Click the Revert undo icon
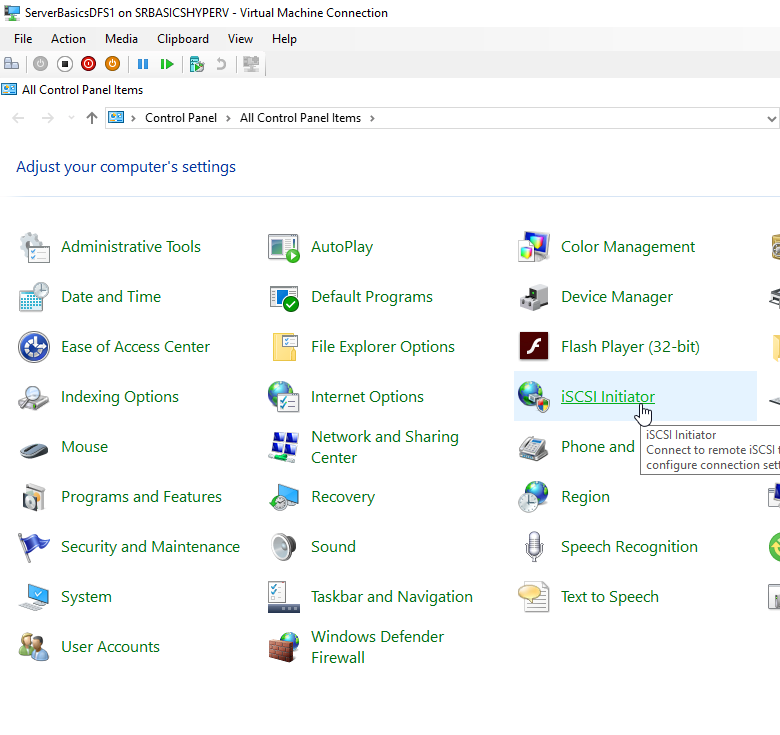Image resolution: width=780 pixels, height=735 pixels. click(221, 64)
